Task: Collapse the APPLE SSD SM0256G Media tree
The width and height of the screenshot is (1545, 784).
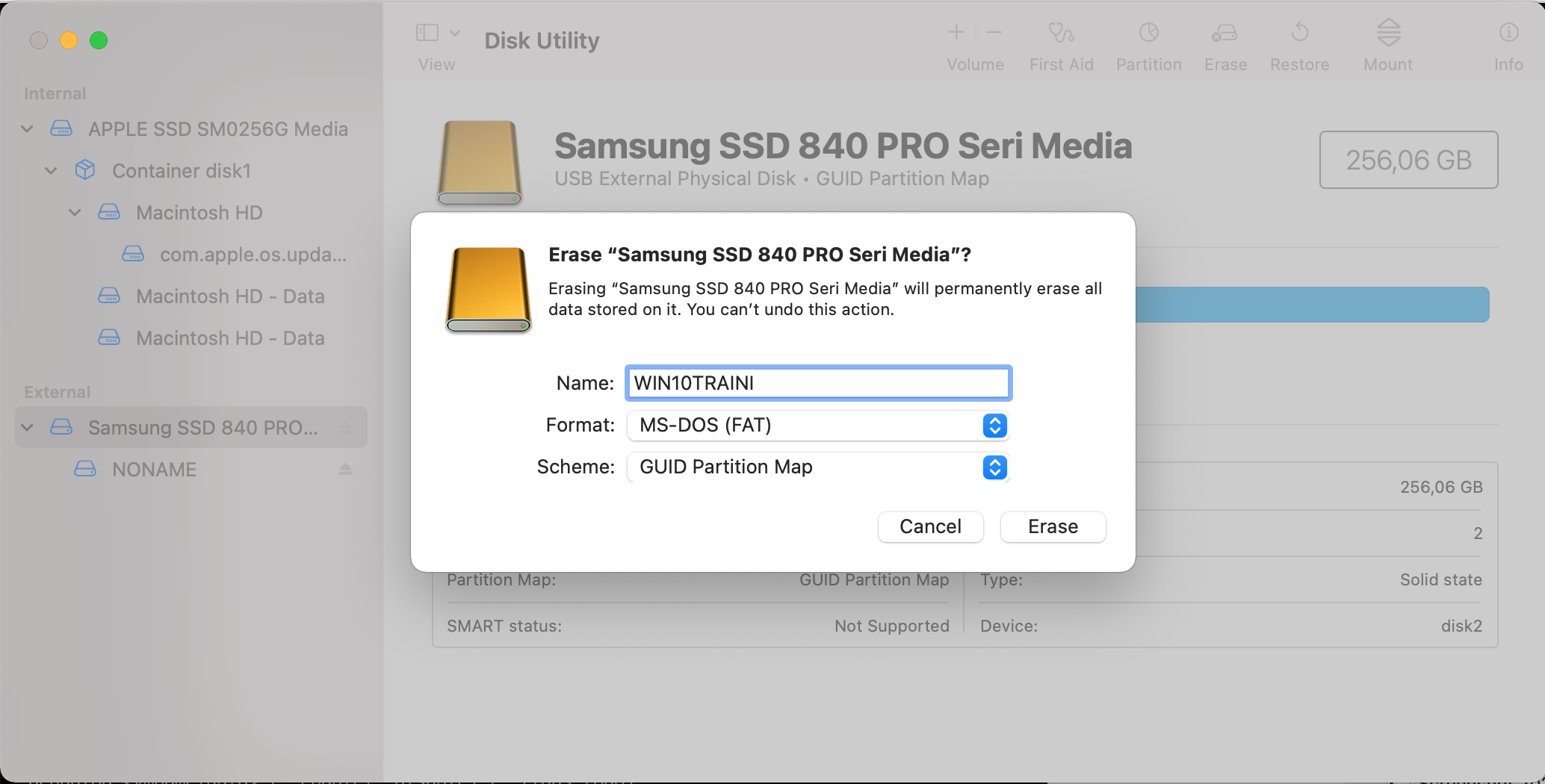Action: (27, 129)
